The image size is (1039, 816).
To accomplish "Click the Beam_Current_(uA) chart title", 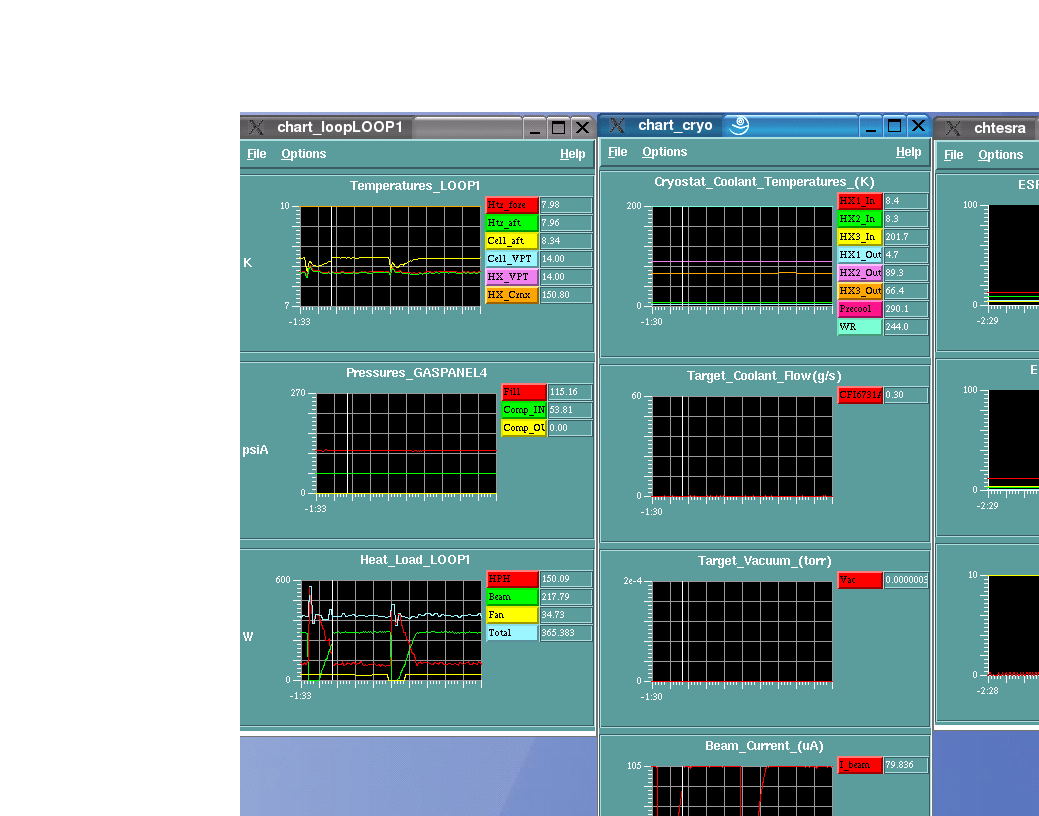I will coord(764,746).
